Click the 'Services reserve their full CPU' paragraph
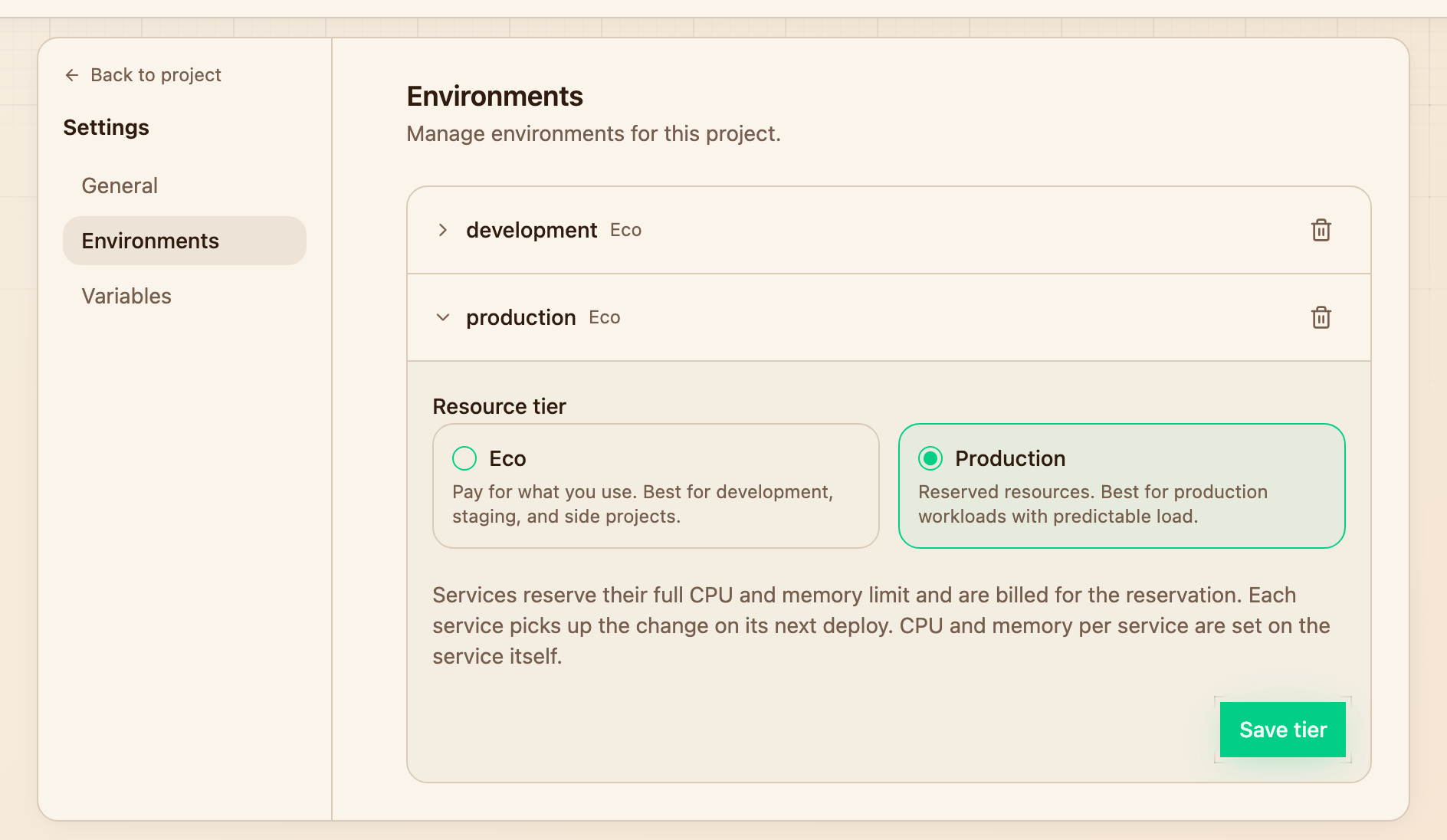The height and width of the screenshot is (840, 1447). pyautogui.click(x=881, y=625)
